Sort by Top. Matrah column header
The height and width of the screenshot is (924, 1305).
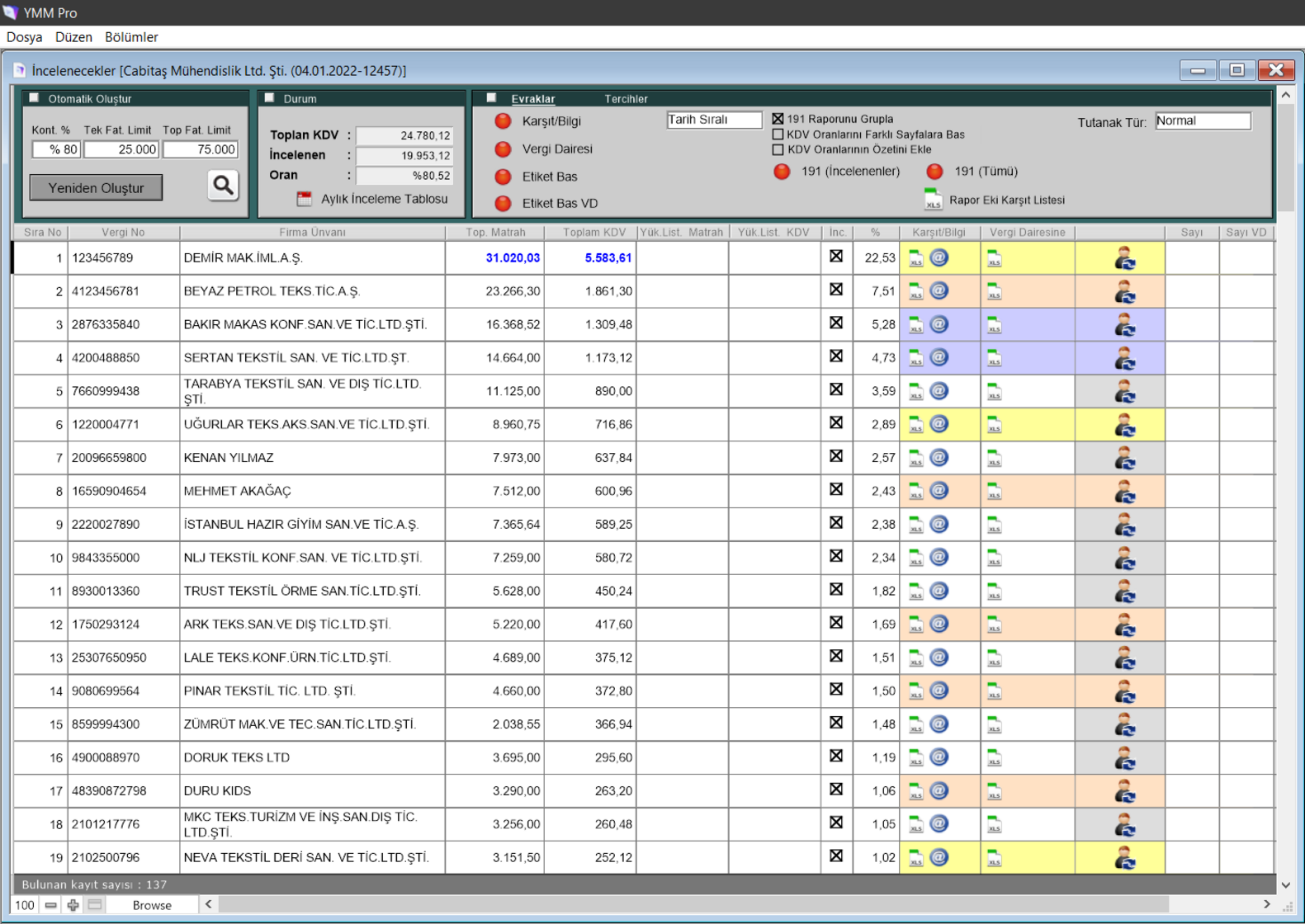pos(495,233)
